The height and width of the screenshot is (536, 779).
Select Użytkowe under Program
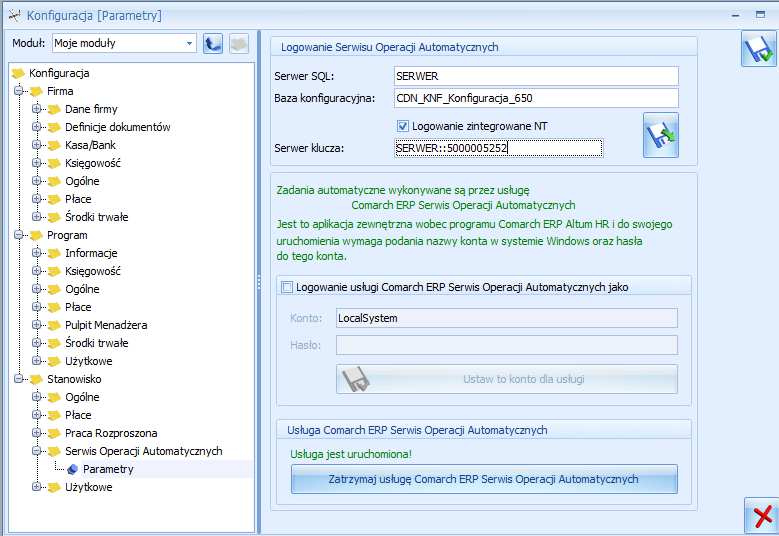tap(88, 361)
